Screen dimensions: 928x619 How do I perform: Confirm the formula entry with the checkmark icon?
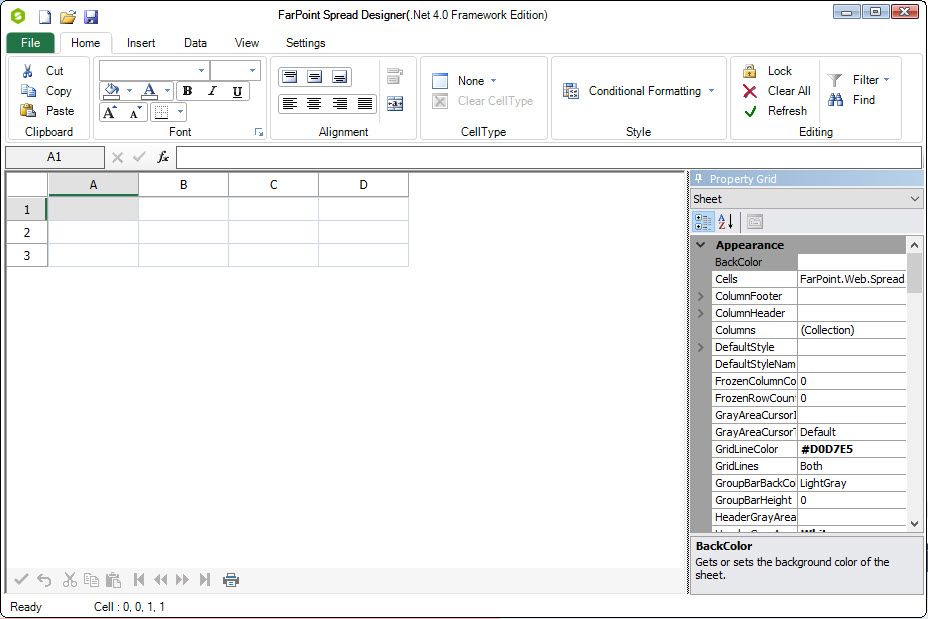[140, 157]
